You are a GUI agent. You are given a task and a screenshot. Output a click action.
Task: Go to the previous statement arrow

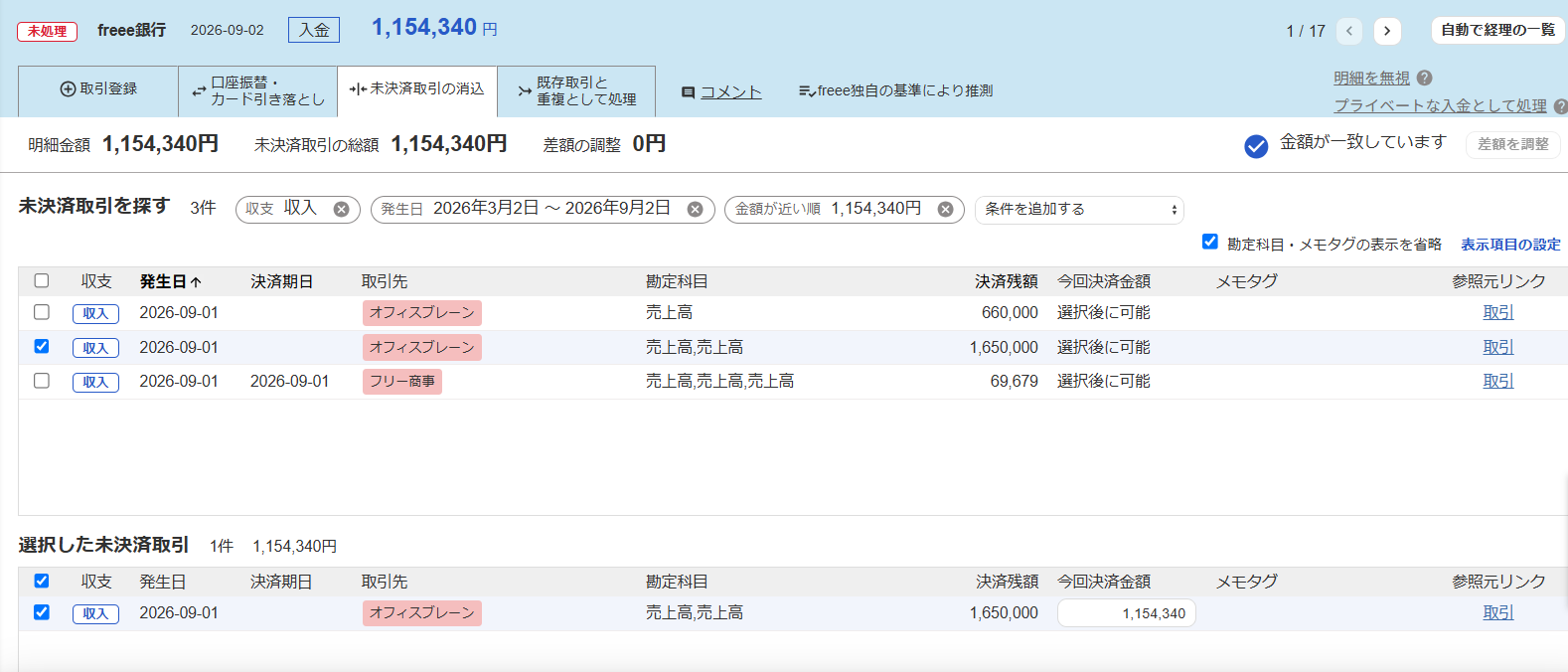[x=1349, y=31]
